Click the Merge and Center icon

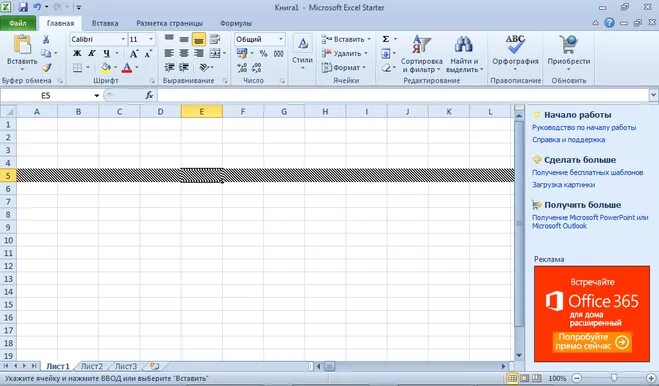[215, 53]
